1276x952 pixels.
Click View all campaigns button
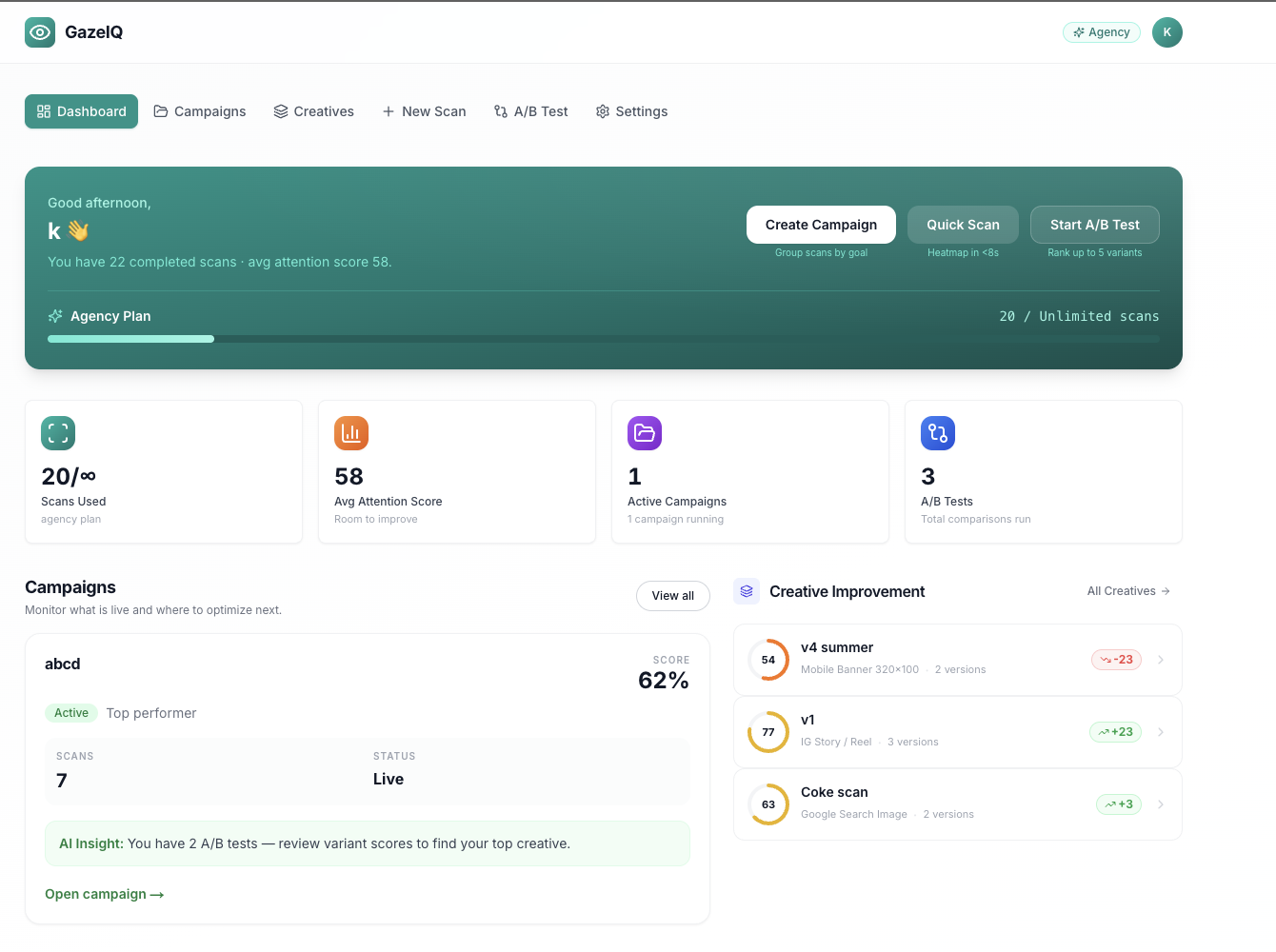pos(673,596)
